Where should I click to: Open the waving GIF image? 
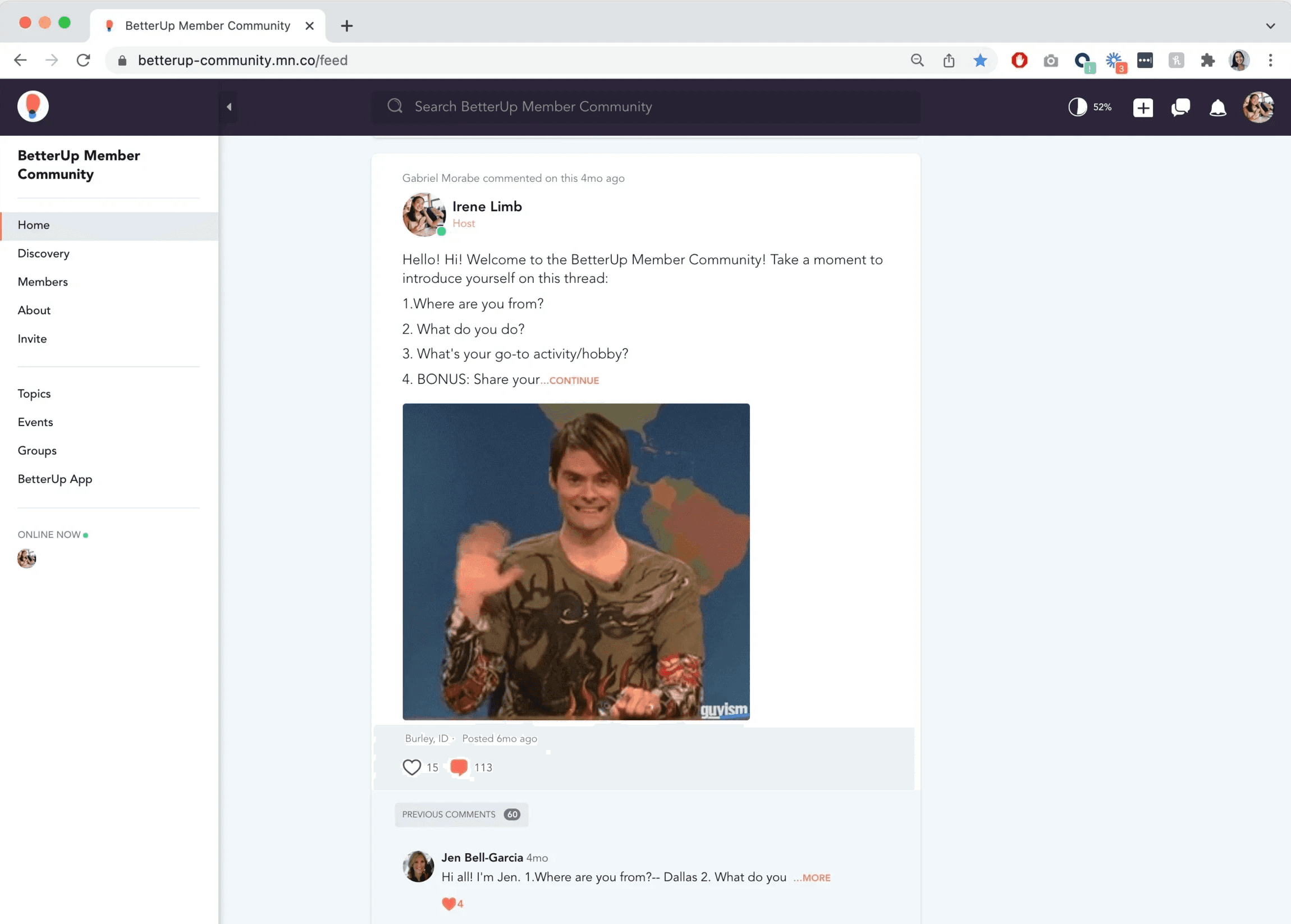(x=576, y=561)
